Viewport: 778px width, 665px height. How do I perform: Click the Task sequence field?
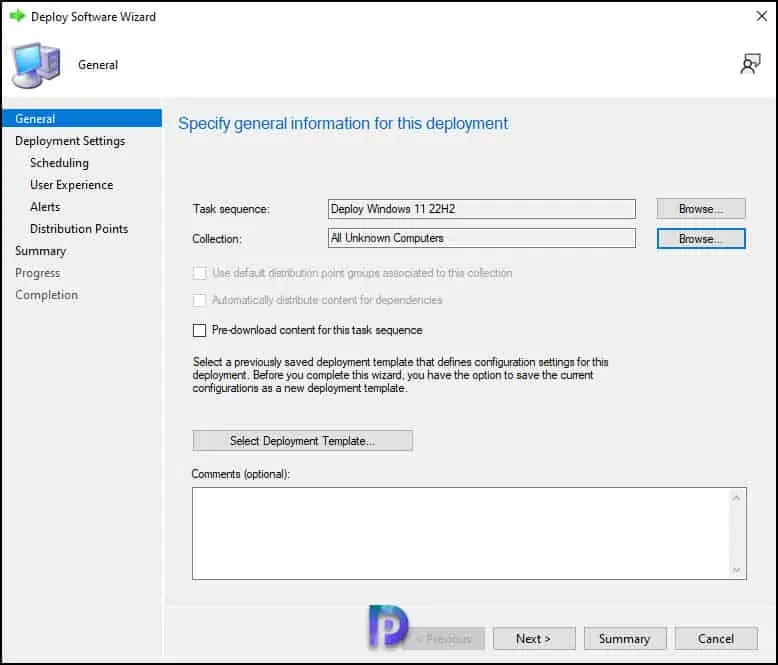coord(481,209)
